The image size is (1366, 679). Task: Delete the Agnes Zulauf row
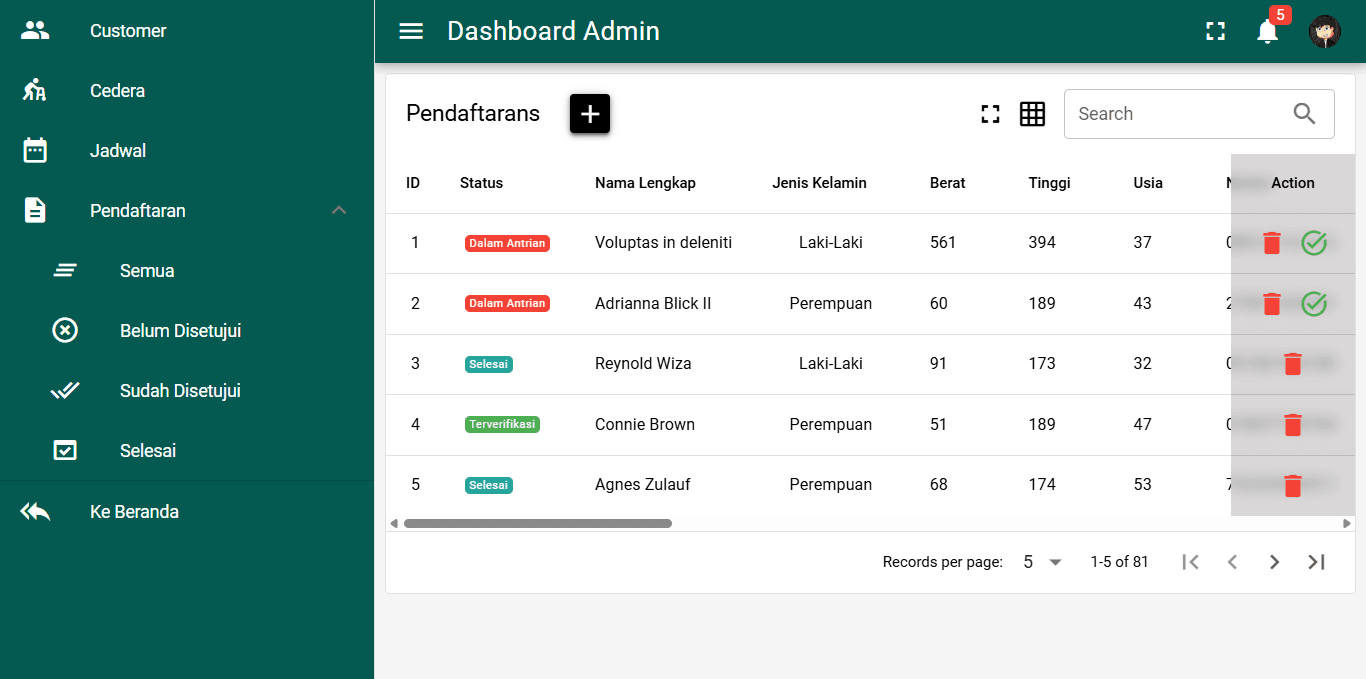coord(1292,485)
